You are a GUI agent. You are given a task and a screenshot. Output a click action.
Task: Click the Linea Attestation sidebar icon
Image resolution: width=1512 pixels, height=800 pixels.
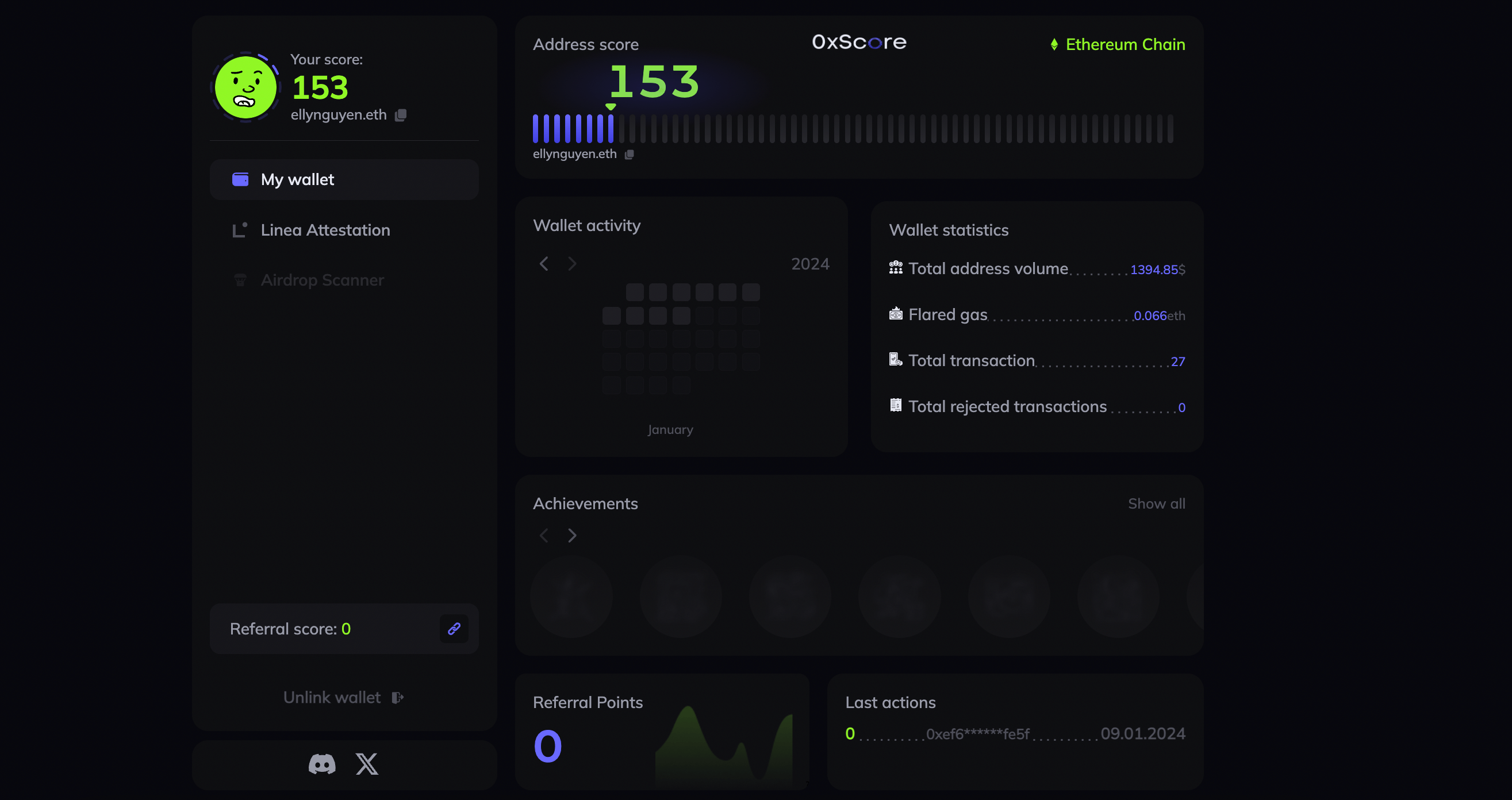coord(240,230)
